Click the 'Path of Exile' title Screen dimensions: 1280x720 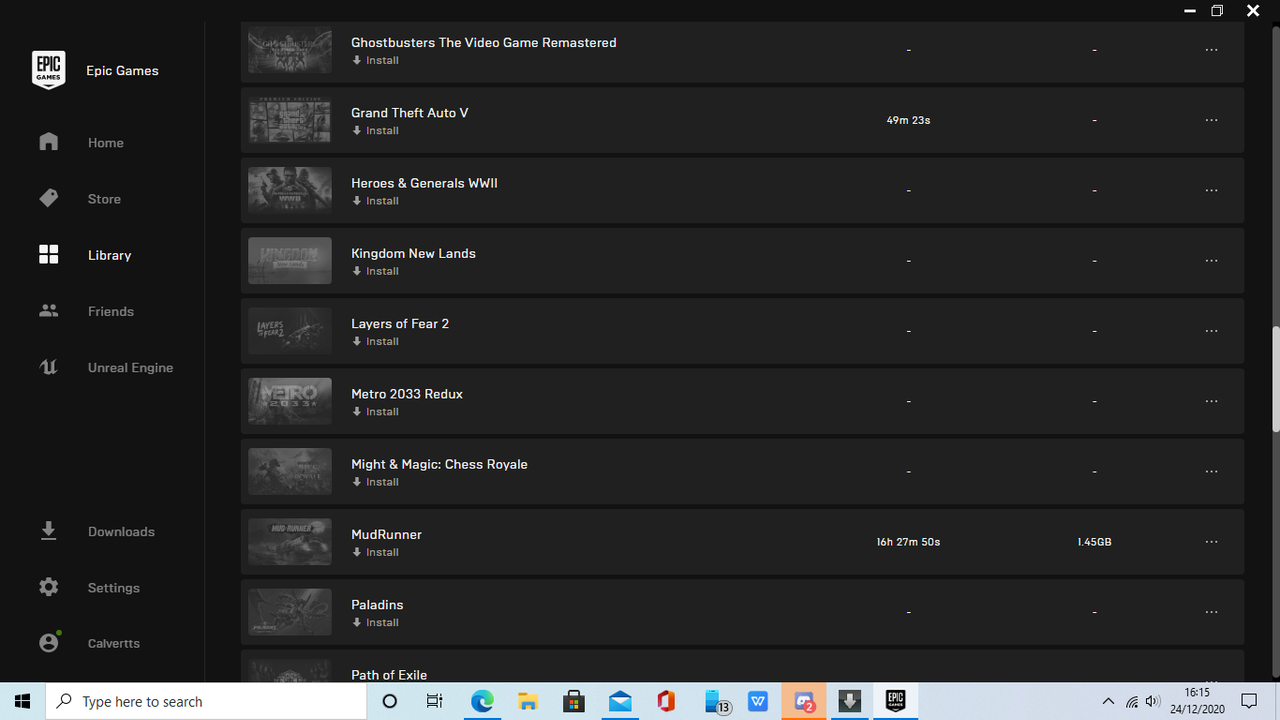(389, 675)
